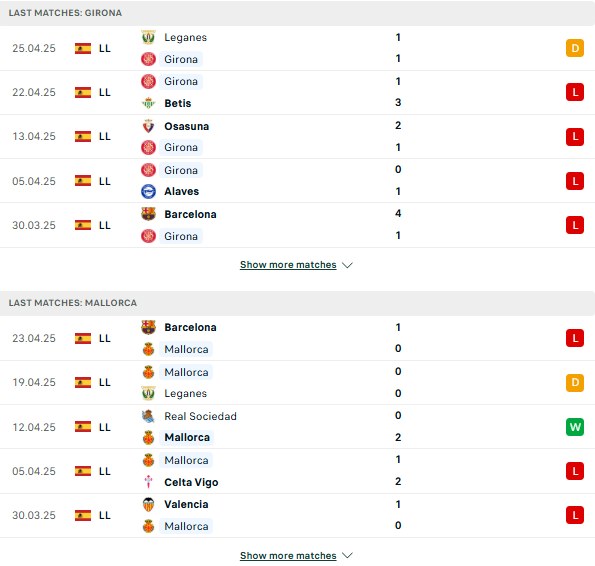The width and height of the screenshot is (595, 566).
Task: Click the green W result badge
Action: pyautogui.click(x=575, y=427)
